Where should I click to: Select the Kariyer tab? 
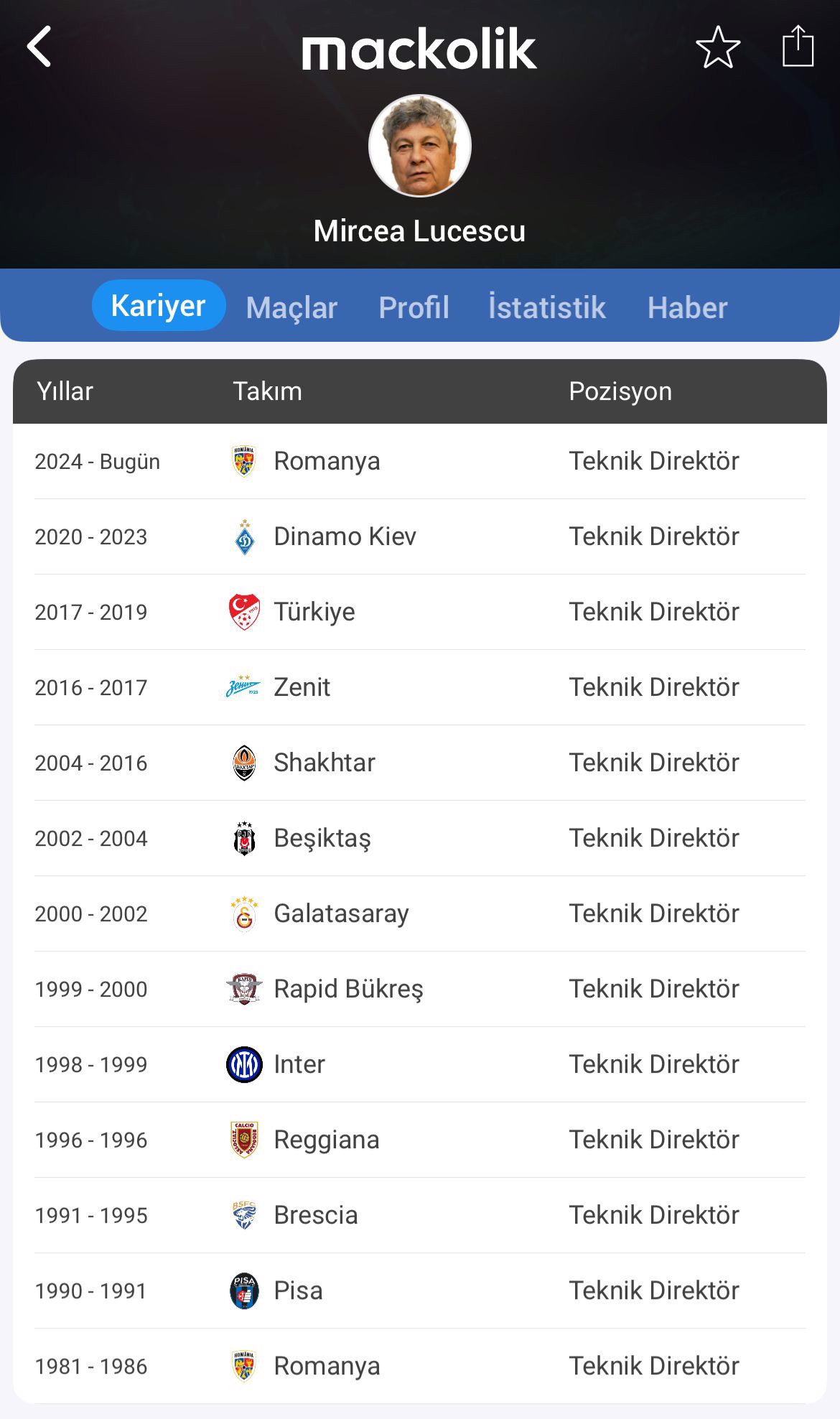pyautogui.click(x=159, y=306)
